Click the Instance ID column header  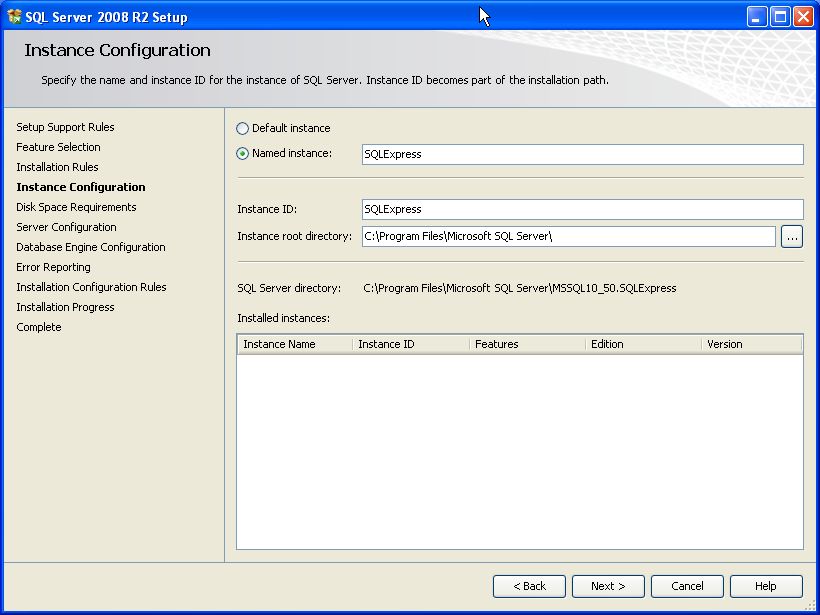(410, 344)
